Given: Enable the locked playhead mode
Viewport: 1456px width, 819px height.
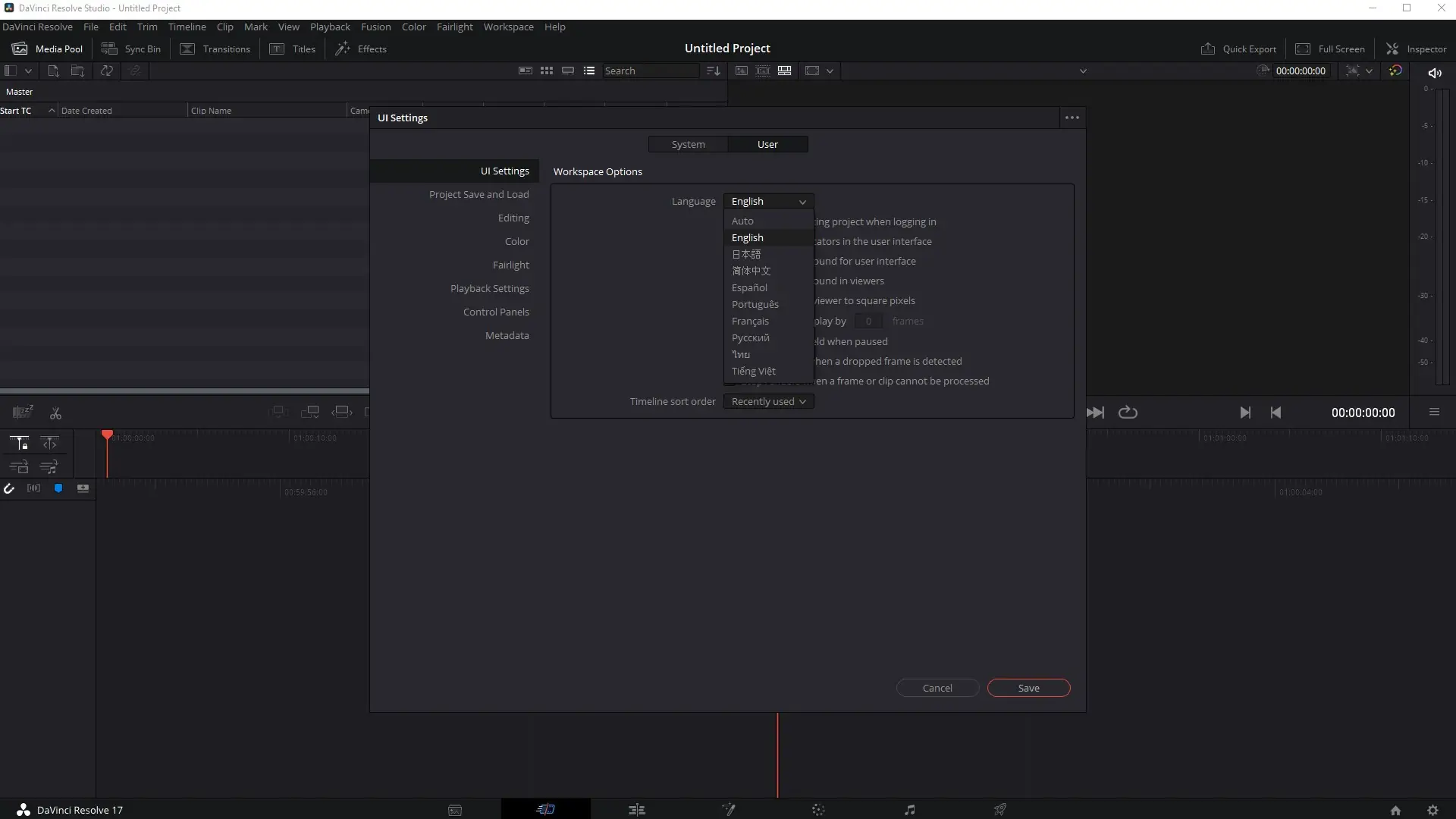Looking at the screenshot, I should [x=19, y=444].
